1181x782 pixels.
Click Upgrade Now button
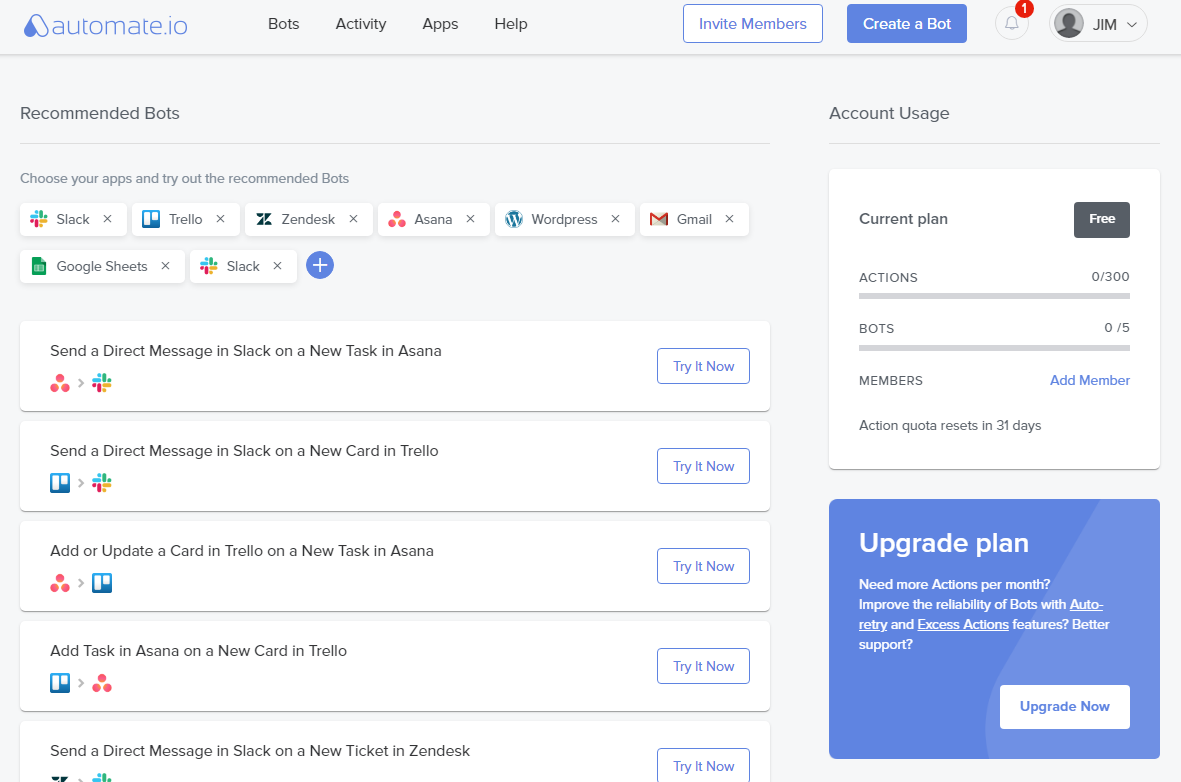(x=1064, y=707)
